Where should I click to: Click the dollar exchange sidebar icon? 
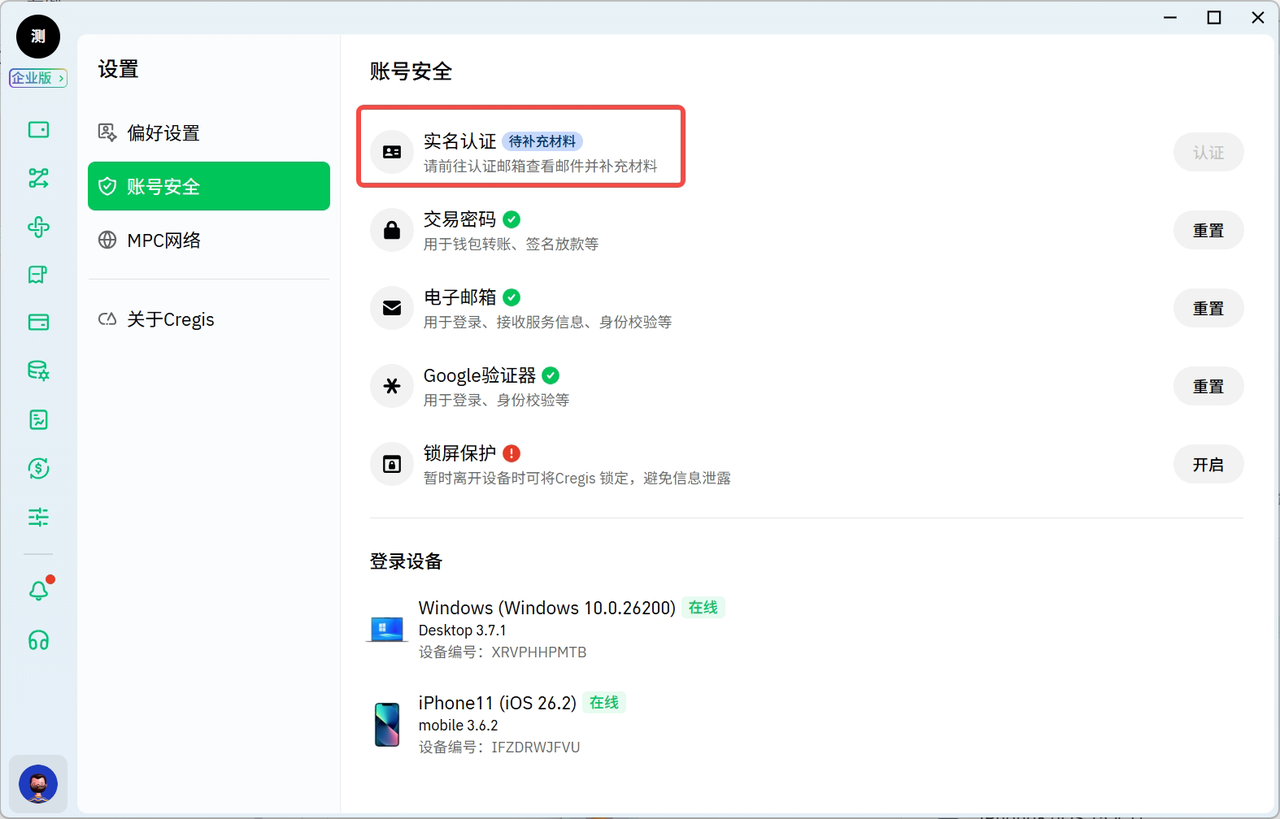[38, 468]
